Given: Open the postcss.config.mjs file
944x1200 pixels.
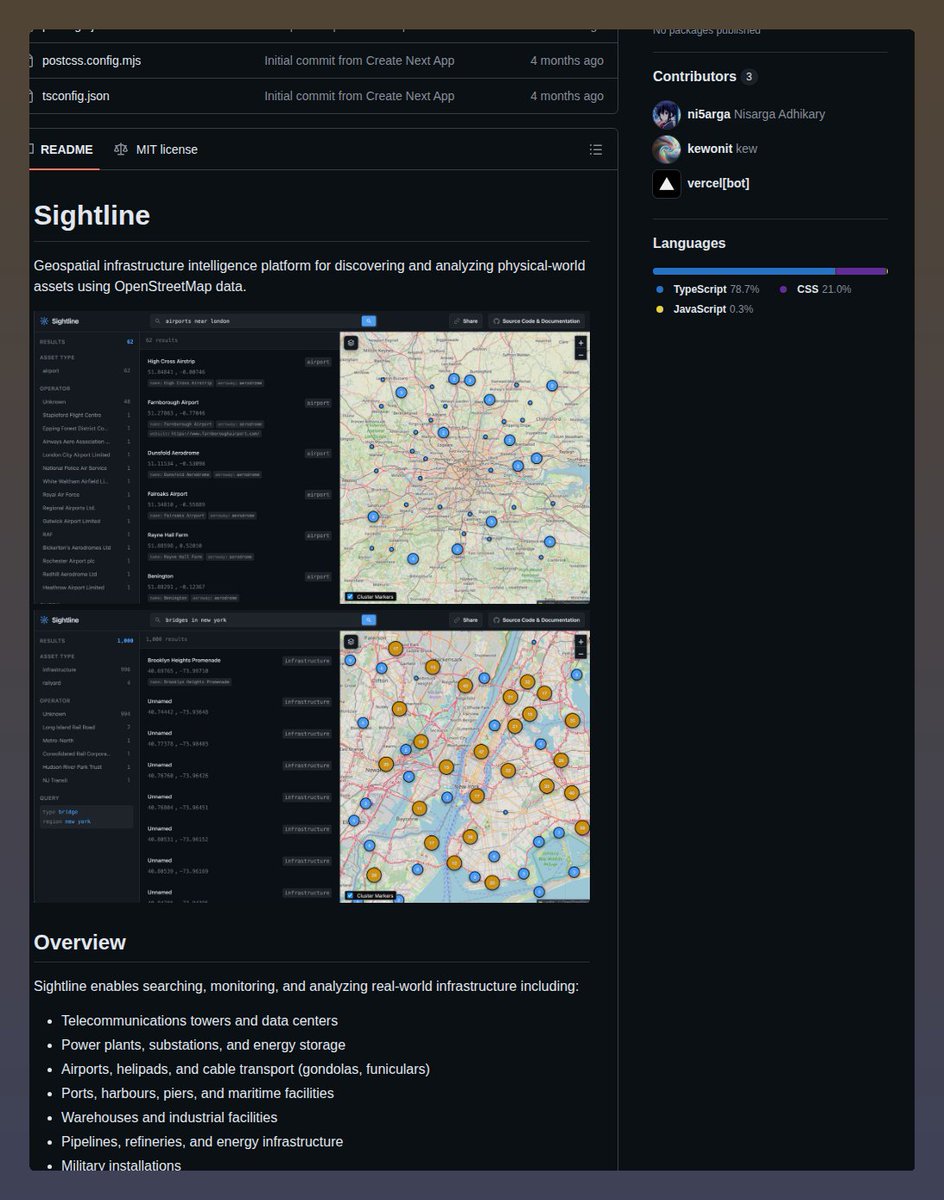Looking at the screenshot, I should click(91, 60).
